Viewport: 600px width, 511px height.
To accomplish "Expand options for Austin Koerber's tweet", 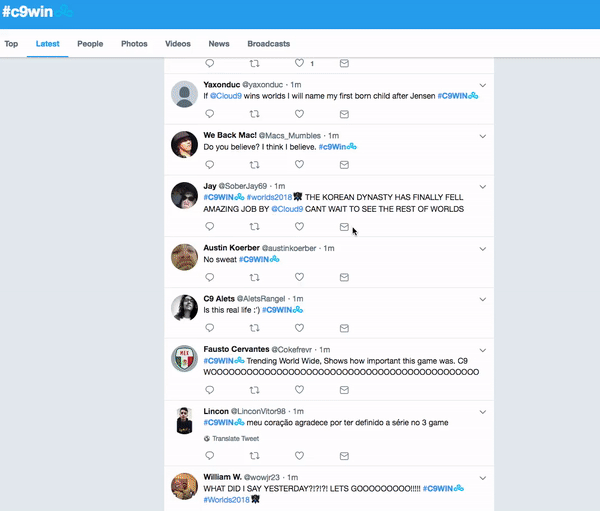I will pyautogui.click(x=483, y=249).
